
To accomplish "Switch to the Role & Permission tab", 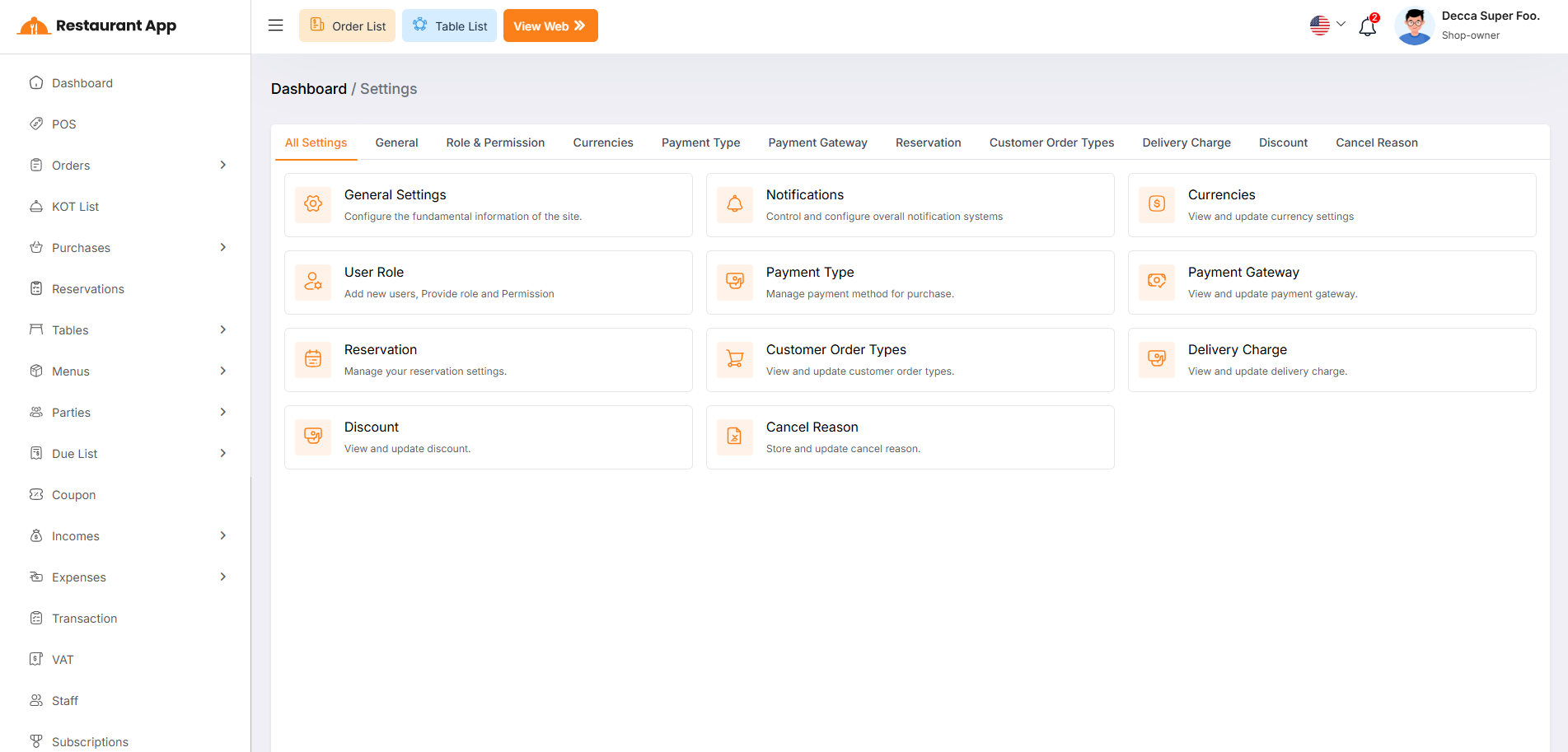I will pos(495,142).
